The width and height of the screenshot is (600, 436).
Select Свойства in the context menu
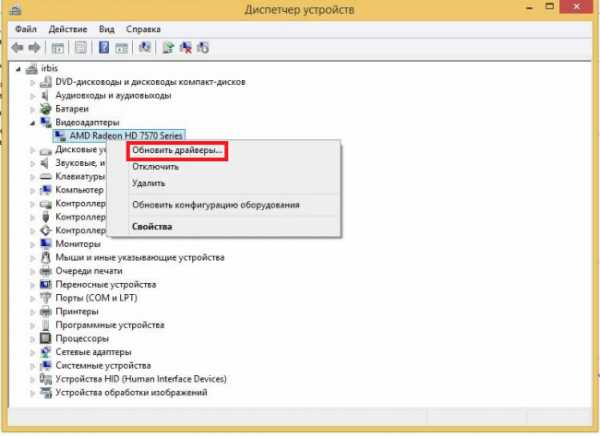point(152,226)
